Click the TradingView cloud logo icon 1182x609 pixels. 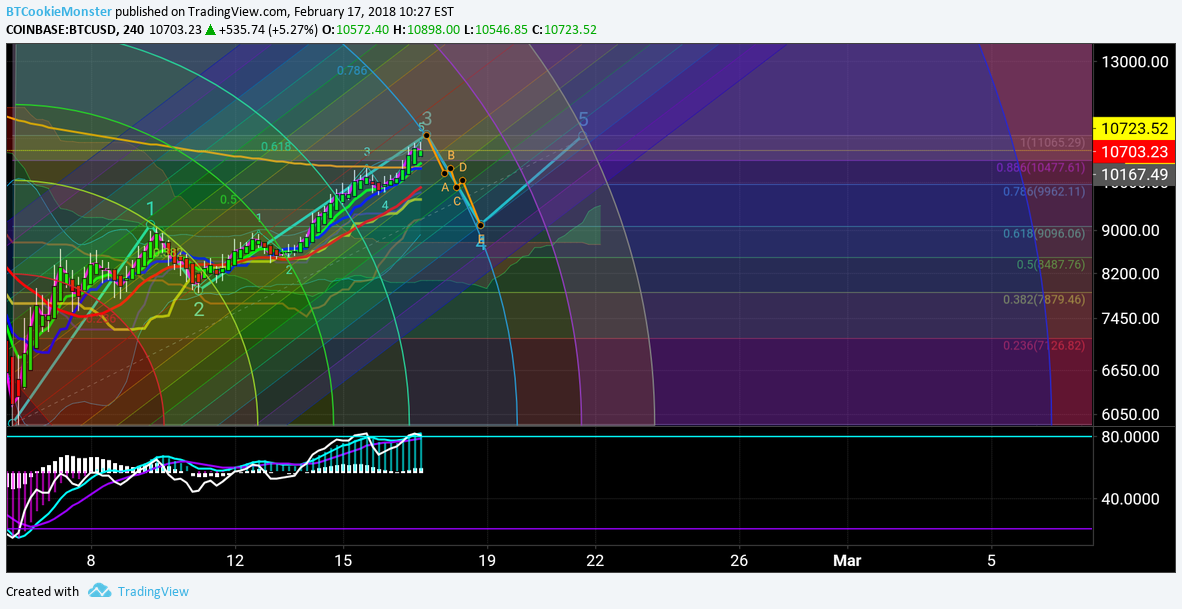pyautogui.click(x=100, y=591)
